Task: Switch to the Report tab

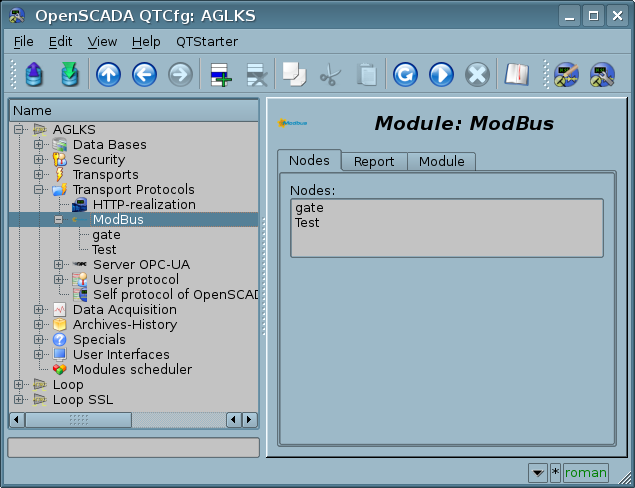Action: [373, 161]
